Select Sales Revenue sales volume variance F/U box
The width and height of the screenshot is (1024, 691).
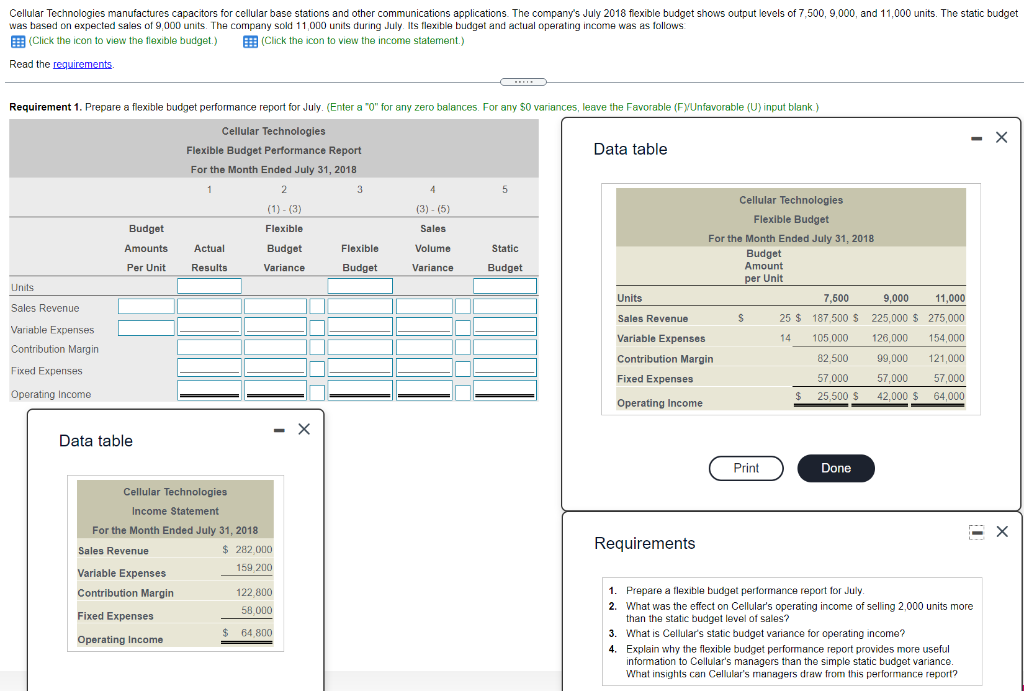click(x=463, y=306)
